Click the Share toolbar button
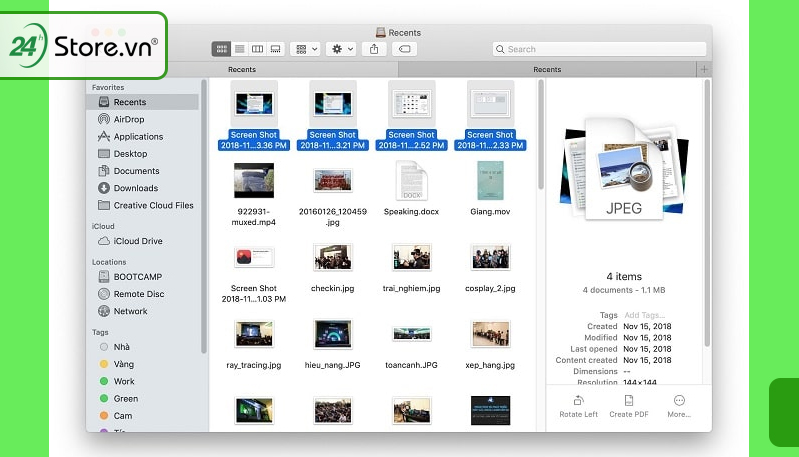 pos(374,49)
